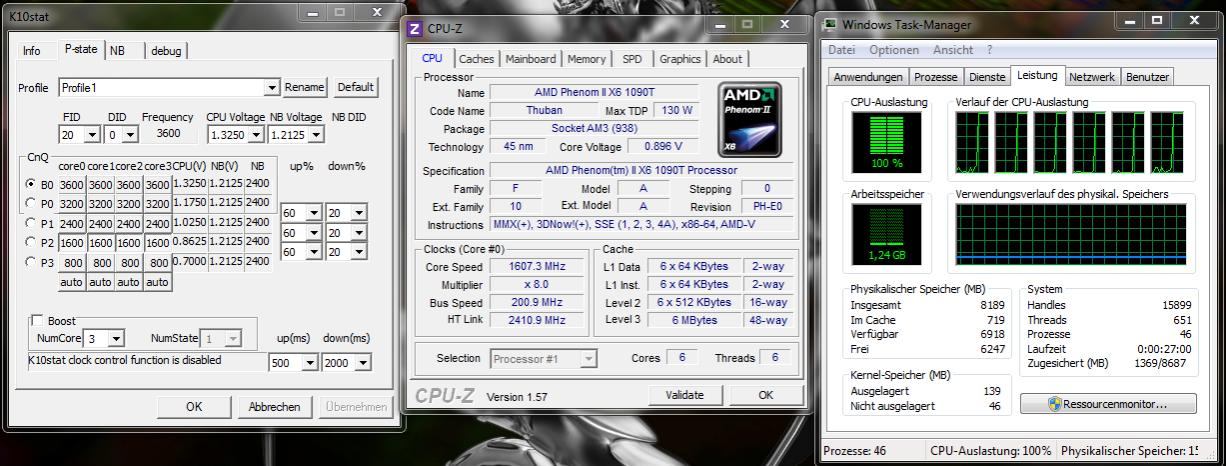Click OK in the CPU-Z window
This screenshot has width=1226, height=466.
click(765, 395)
